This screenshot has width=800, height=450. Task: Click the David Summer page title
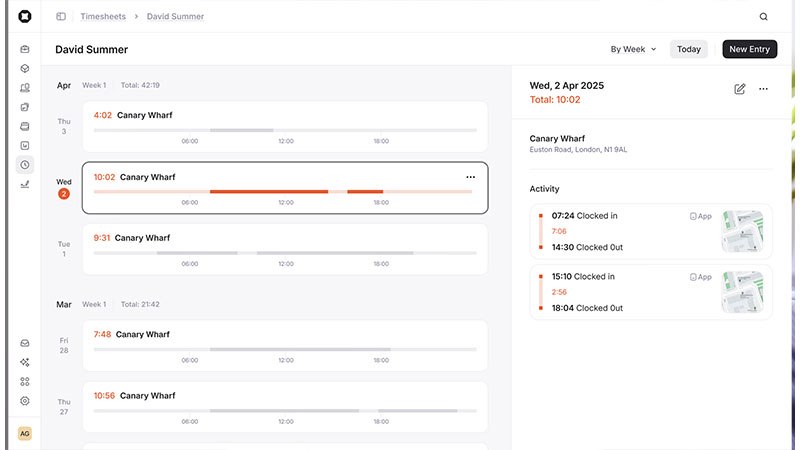91,49
